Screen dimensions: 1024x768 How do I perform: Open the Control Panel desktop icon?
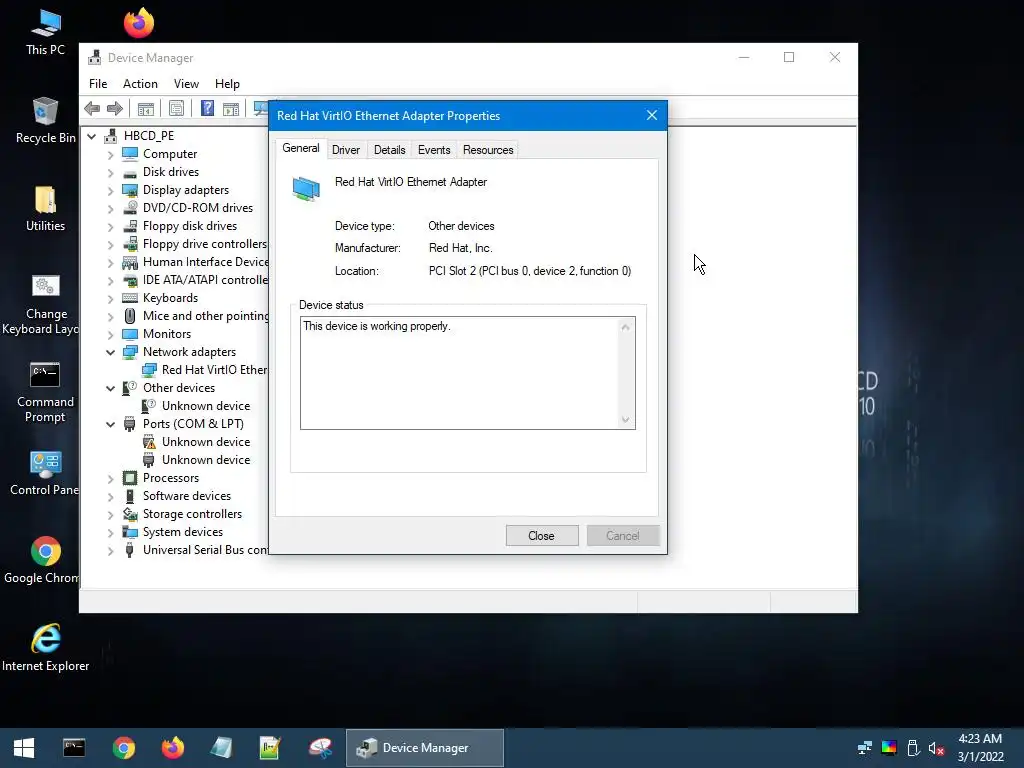[x=46, y=473]
